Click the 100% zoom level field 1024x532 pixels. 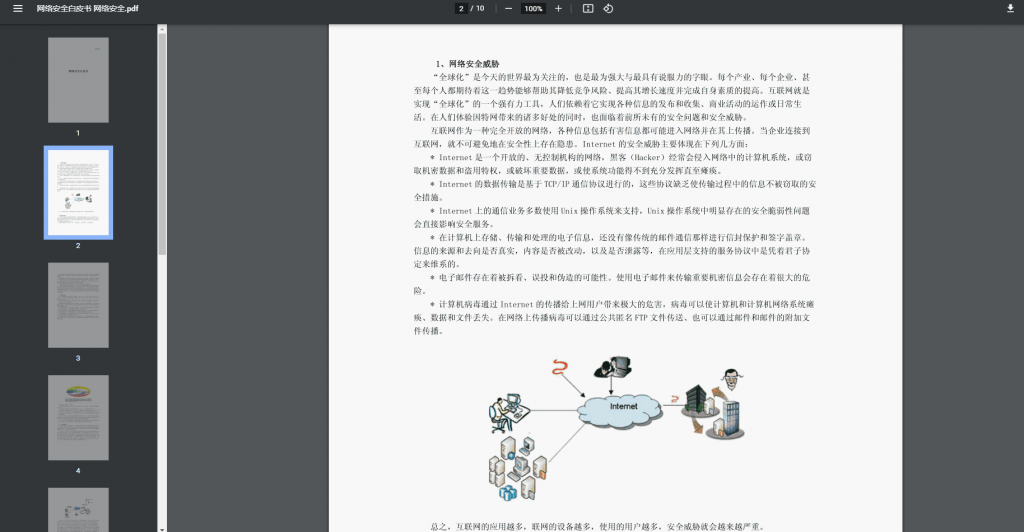click(x=533, y=8)
